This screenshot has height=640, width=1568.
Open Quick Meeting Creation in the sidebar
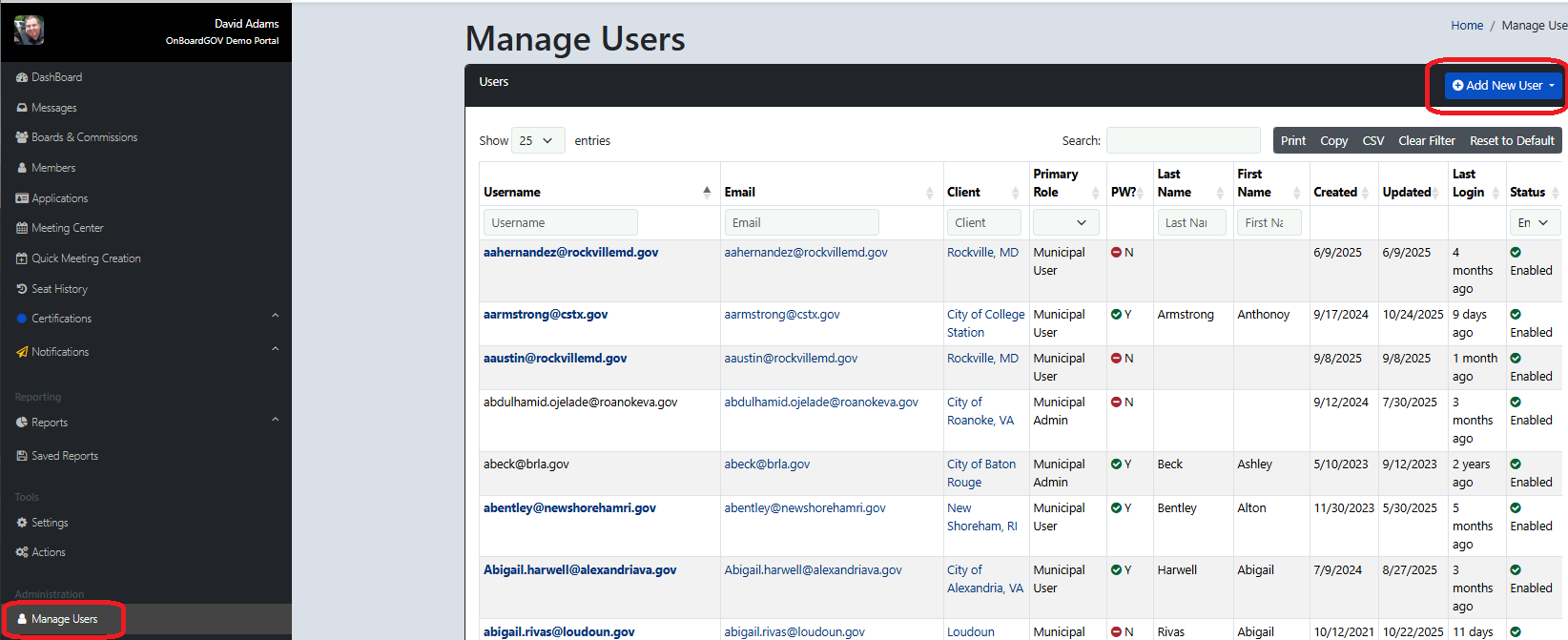pyautogui.click(x=86, y=258)
